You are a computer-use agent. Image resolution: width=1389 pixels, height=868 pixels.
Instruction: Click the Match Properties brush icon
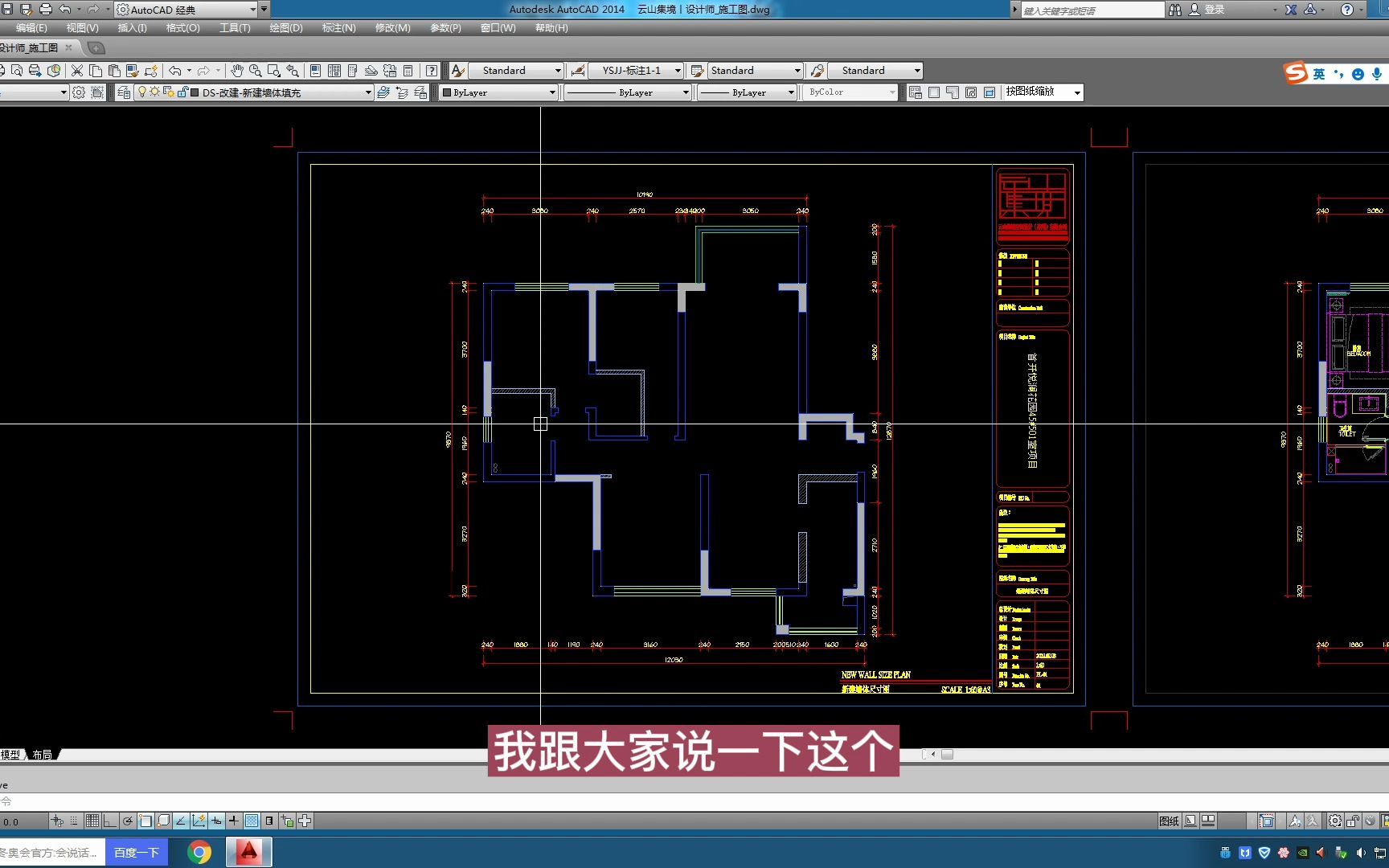131,71
